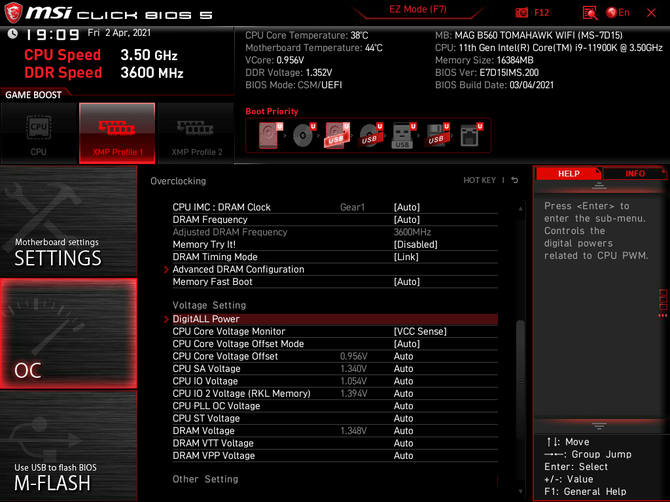Switch to EZ Mode (F7)

click(x=418, y=9)
